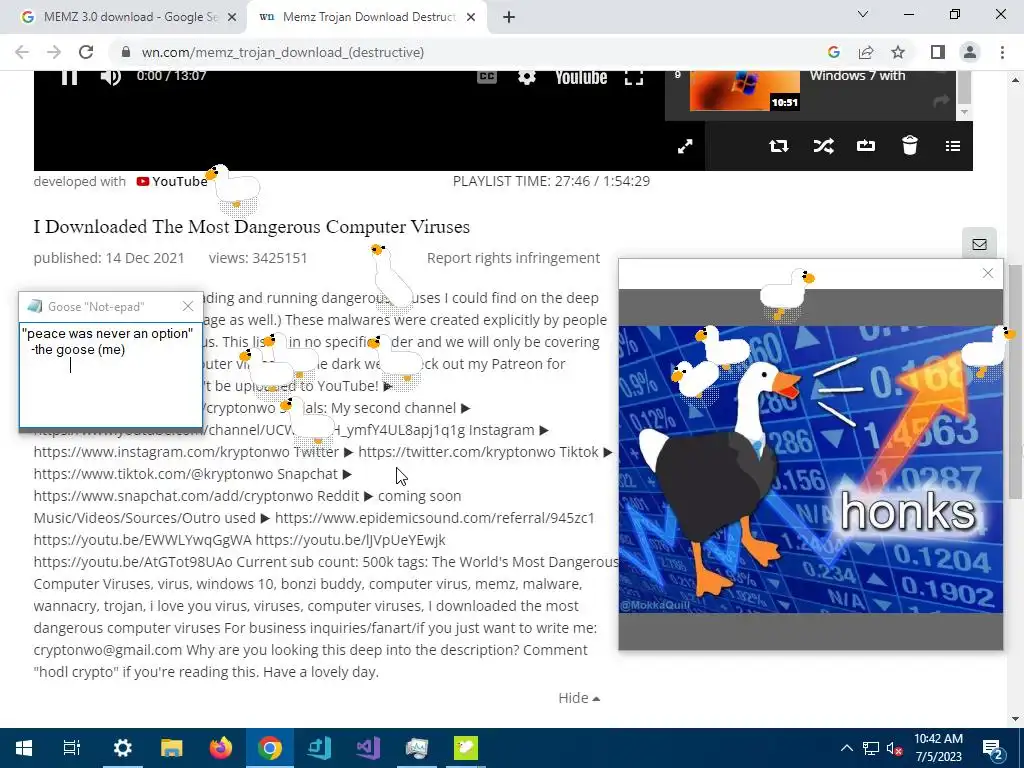Launch Firefox from the taskbar

(221, 748)
